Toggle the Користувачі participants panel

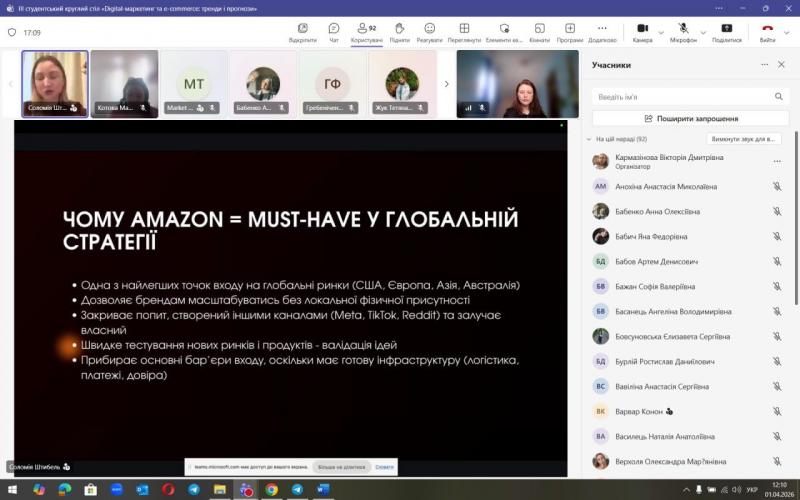point(366,32)
